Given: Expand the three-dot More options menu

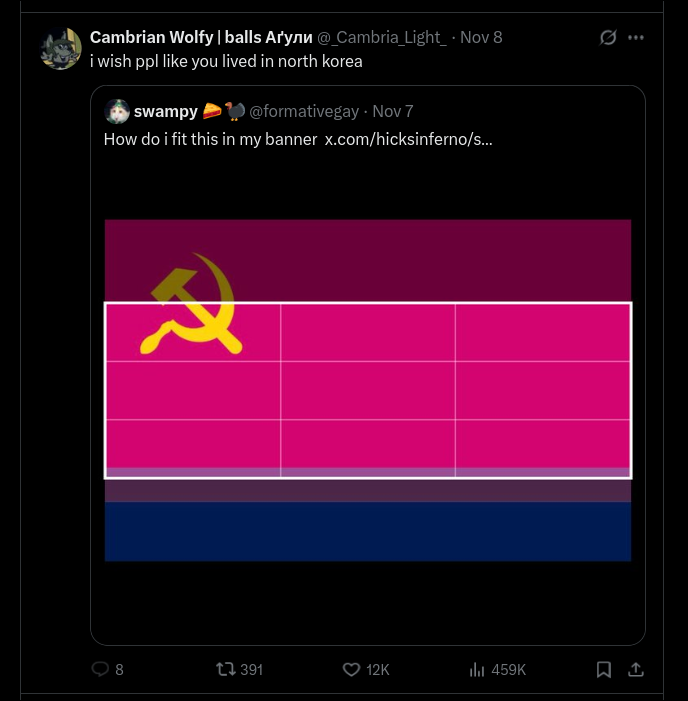Looking at the screenshot, I should pyautogui.click(x=636, y=38).
